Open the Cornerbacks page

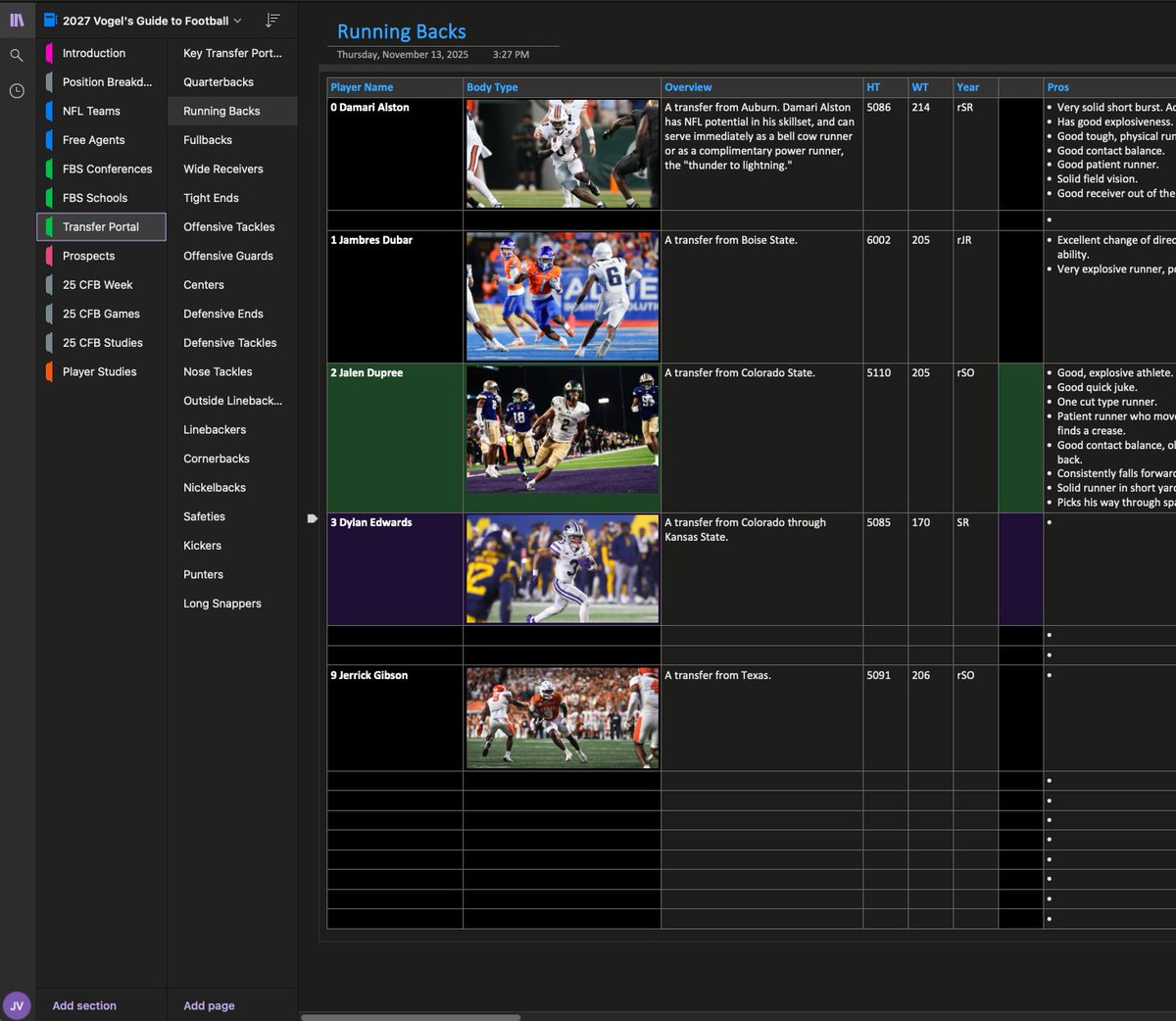pyautogui.click(x=232, y=459)
